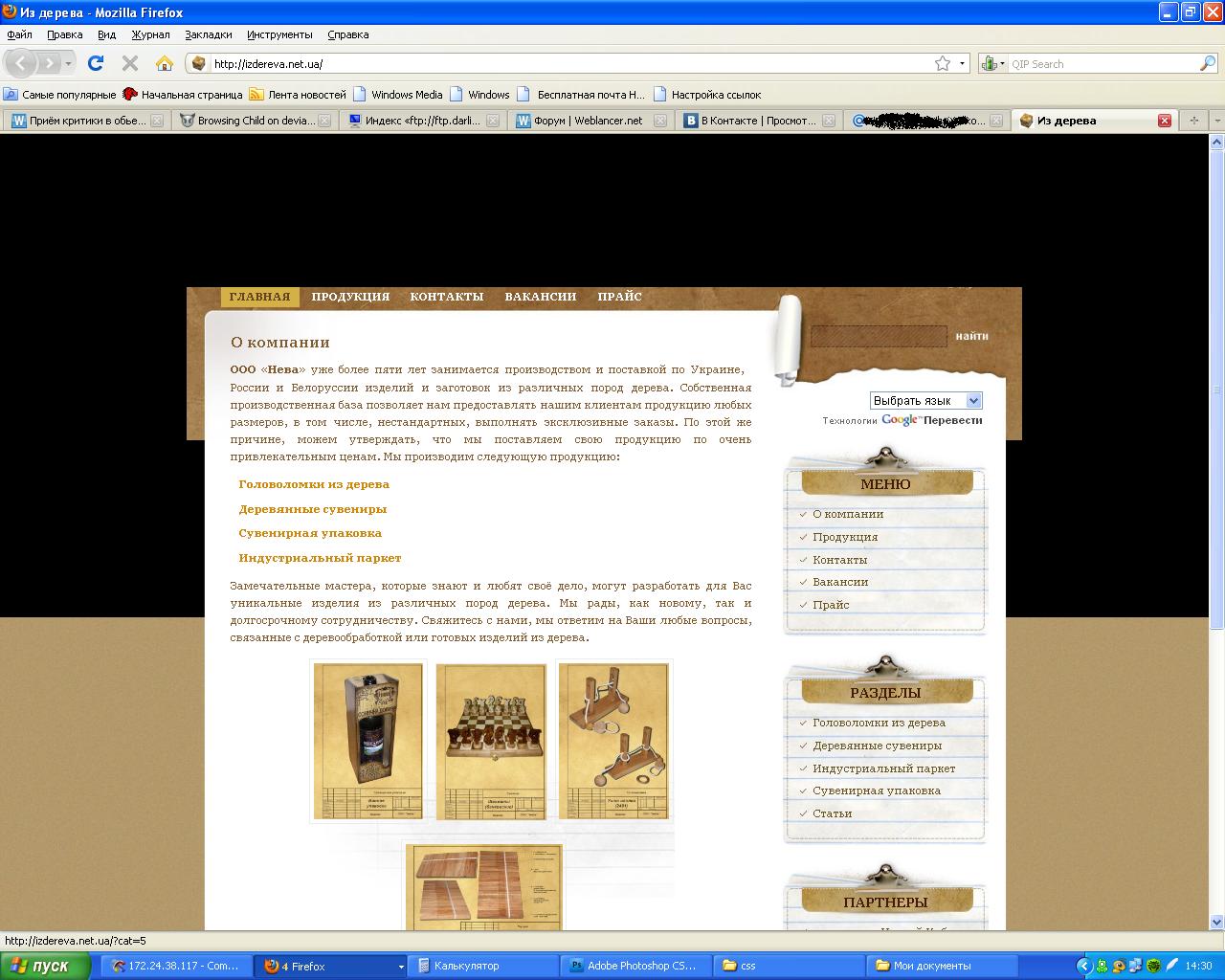Image resolution: width=1225 pixels, height=980 pixels.
Task: Close the 'Из дерева' tab
Action: [1165, 121]
